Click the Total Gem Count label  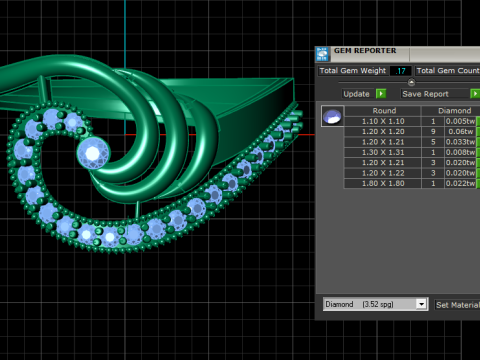(x=447, y=71)
